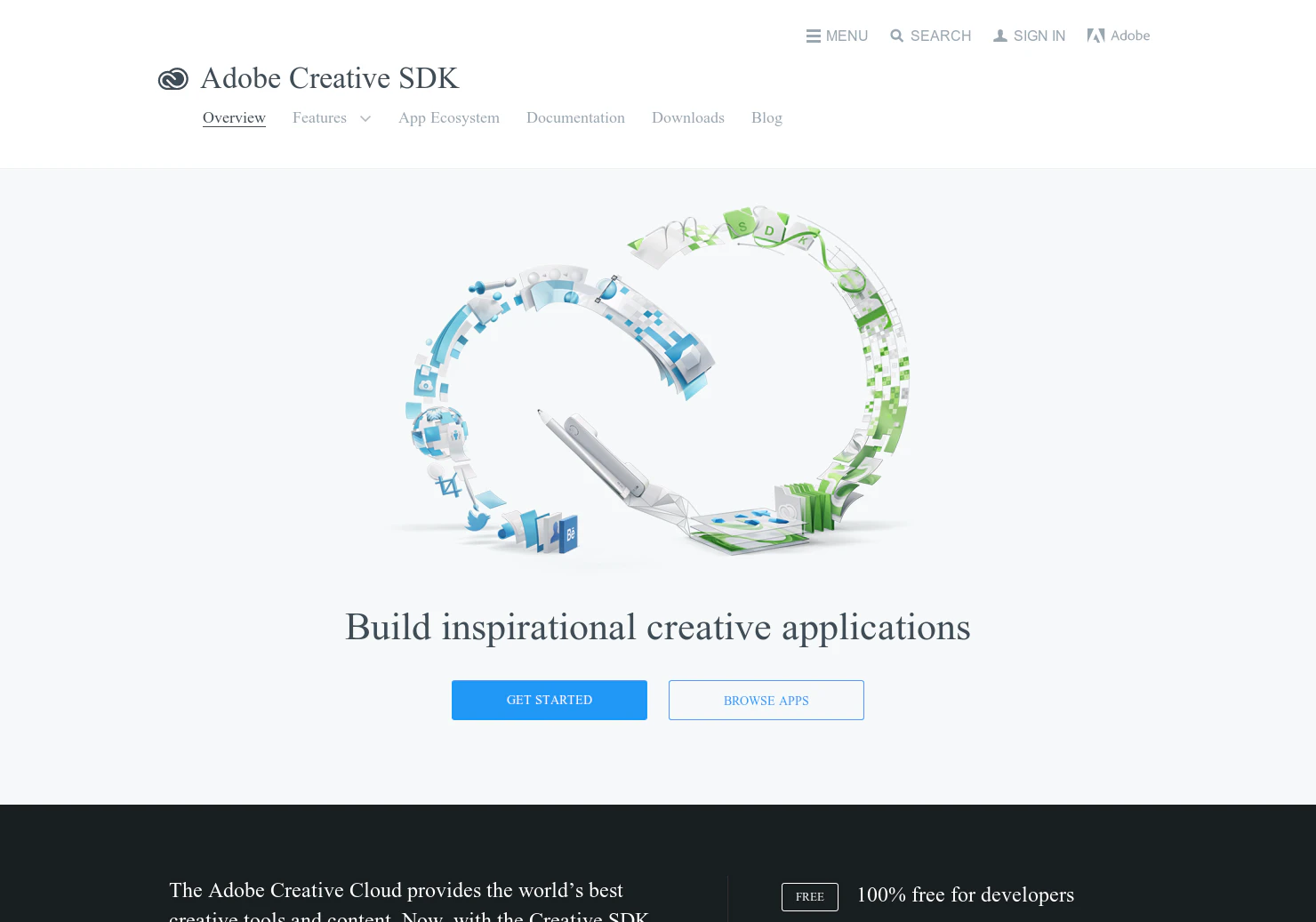Viewport: 1316px width, 922px height.
Task: Click the Adobe Creative SDK title
Action: pyautogui.click(x=330, y=78)
